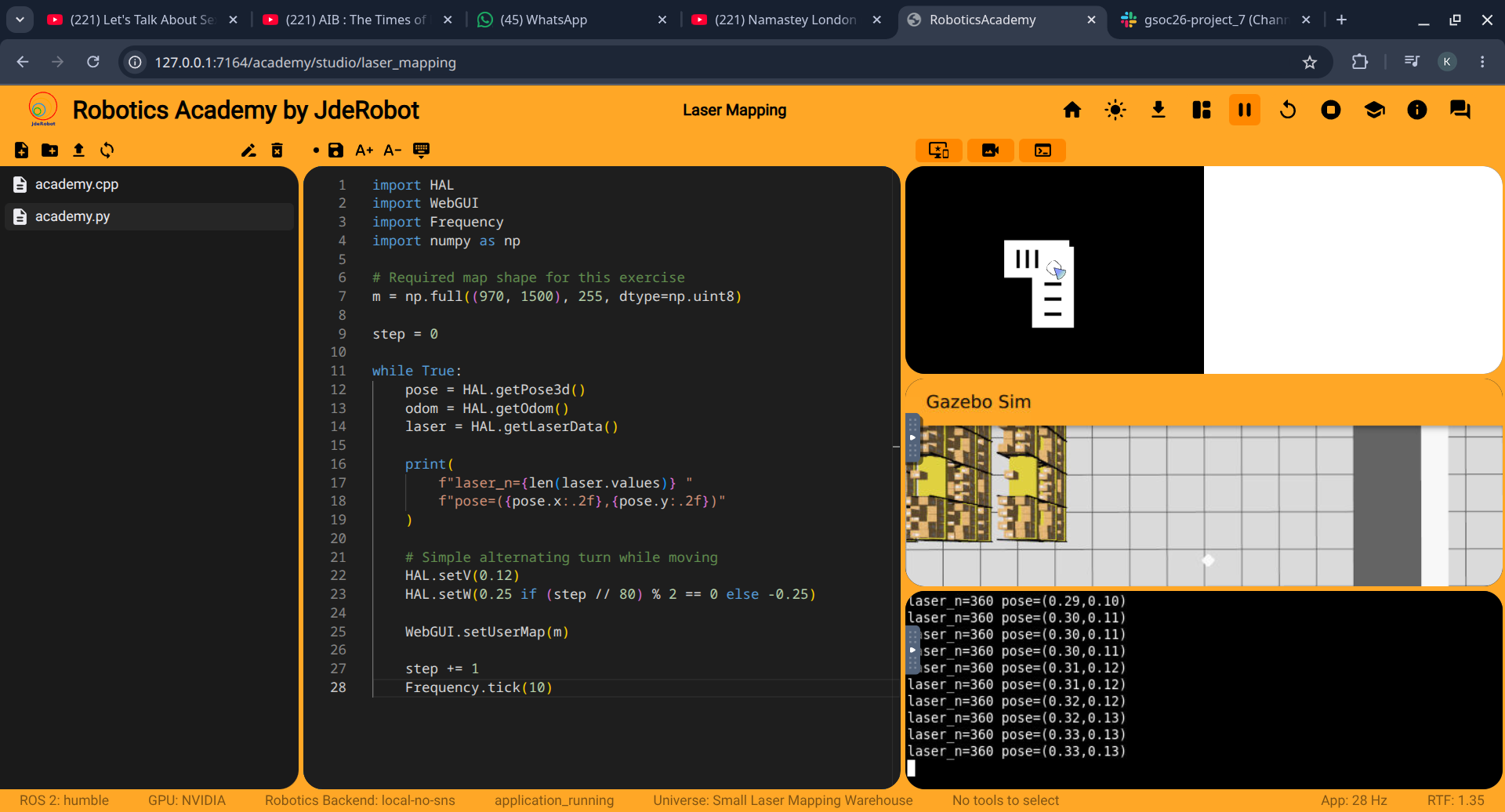This screenshot has width=1505, height=812.
Task: Increase editor font size with A+
Action: 364,150
